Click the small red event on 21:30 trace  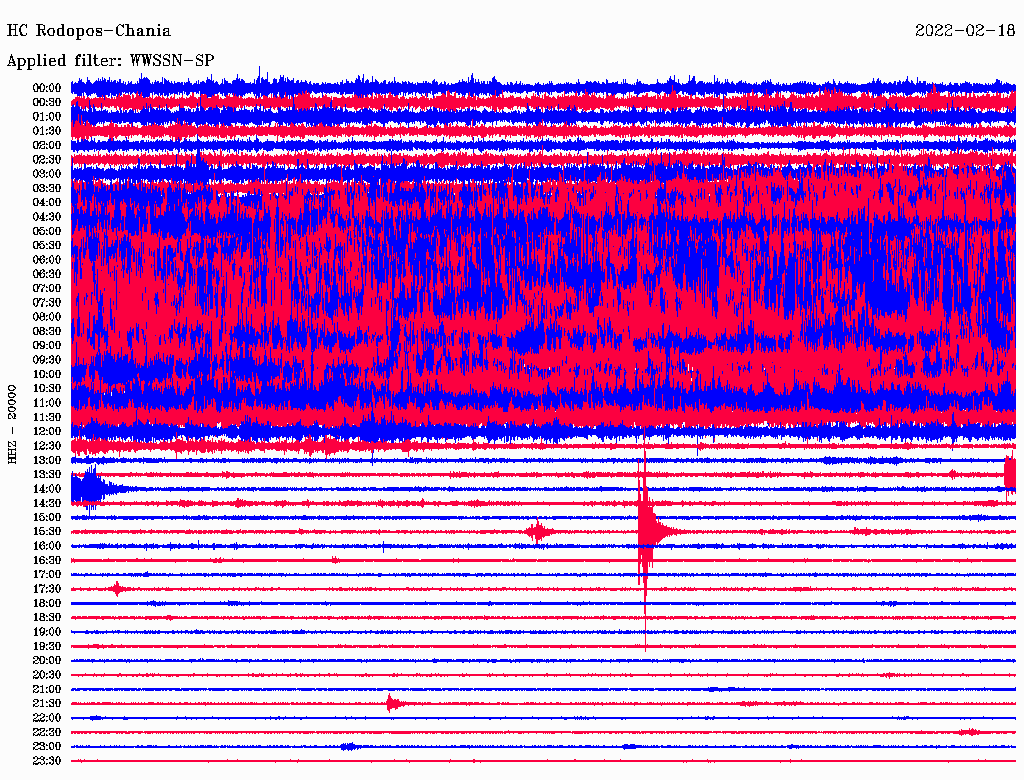392,703
